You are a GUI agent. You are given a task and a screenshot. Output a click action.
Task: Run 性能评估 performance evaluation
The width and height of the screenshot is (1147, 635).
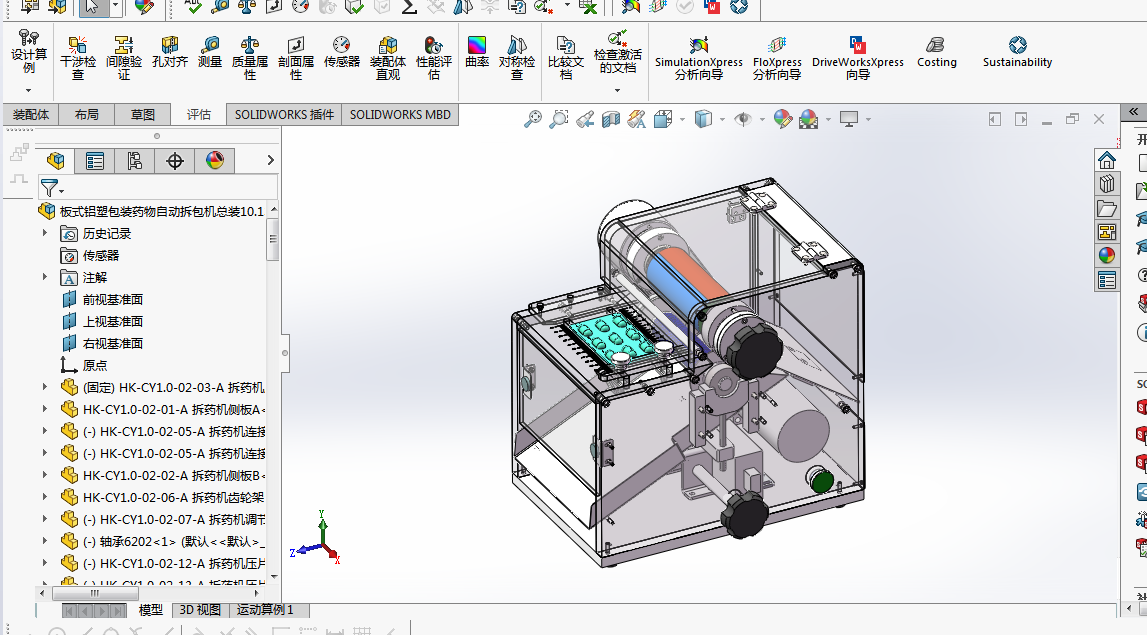[x=434, y=58]
